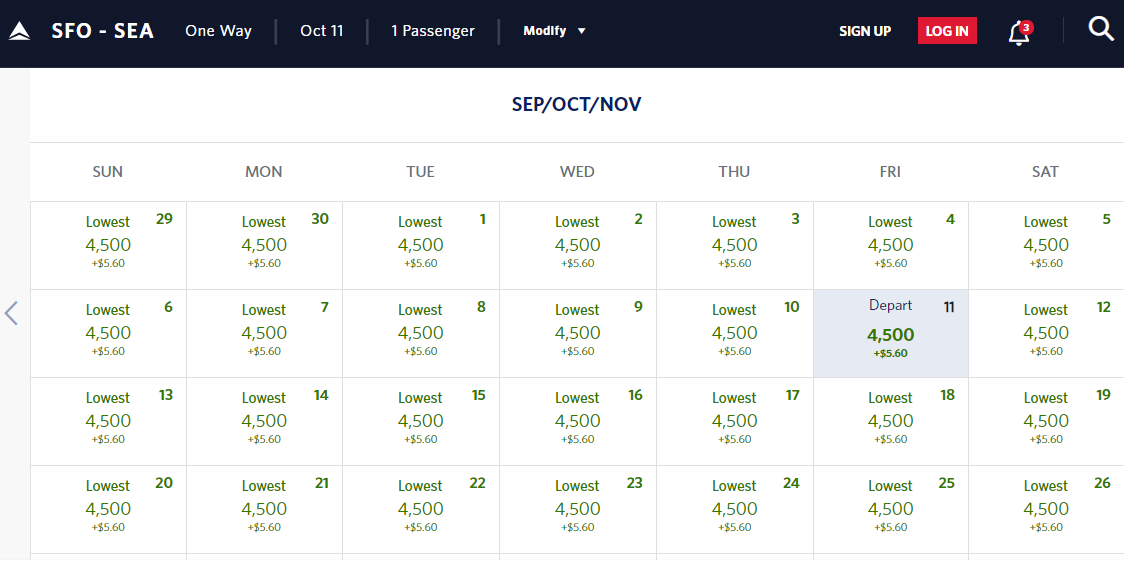Pick the fare for Wednesday 9
Viewport: 1124px width, 561px height.
(x=578, y=333)
